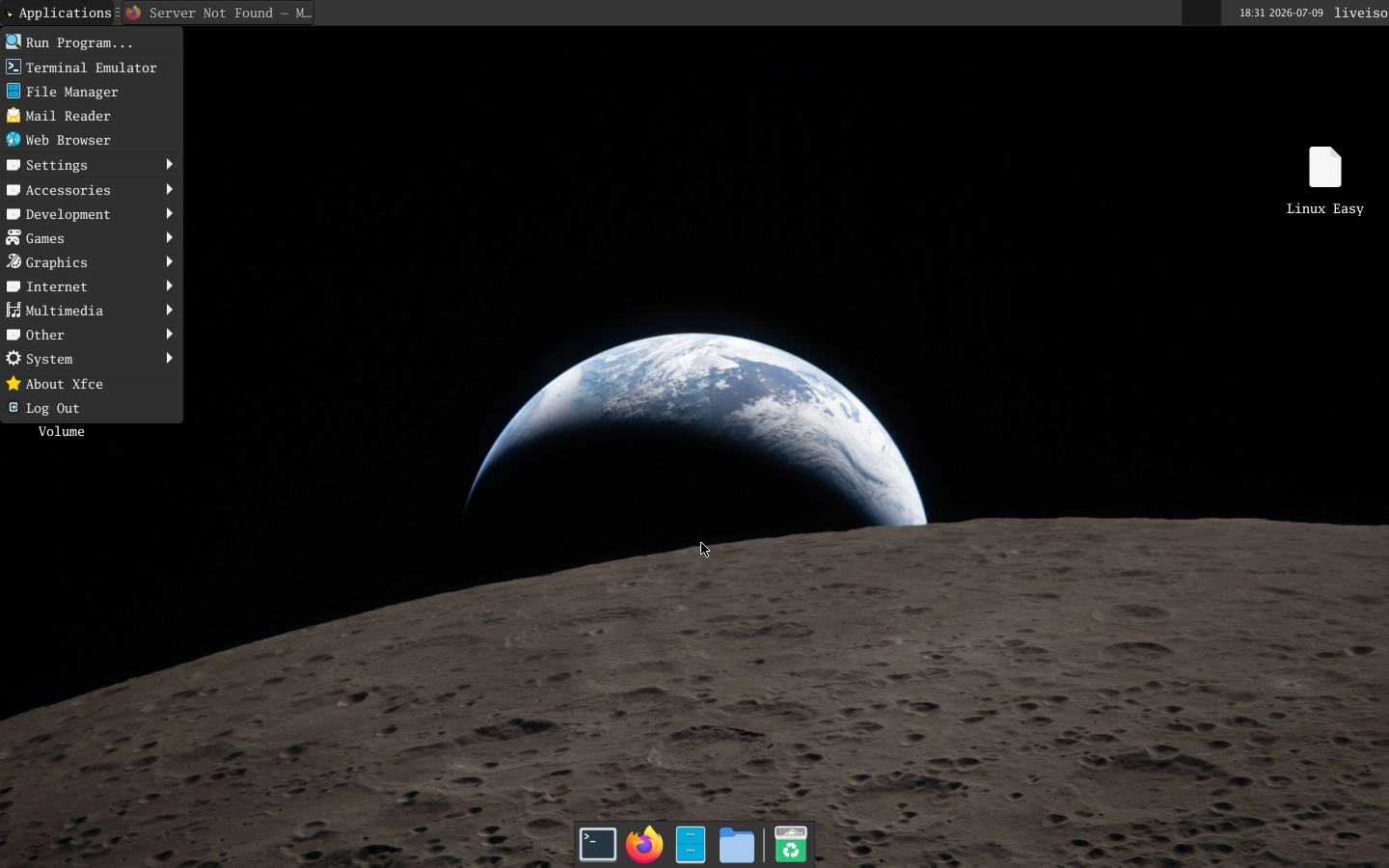The image size is (1389, 868).
Task: Open File Manager from the Applications menu
Action: tap(92, 92)
